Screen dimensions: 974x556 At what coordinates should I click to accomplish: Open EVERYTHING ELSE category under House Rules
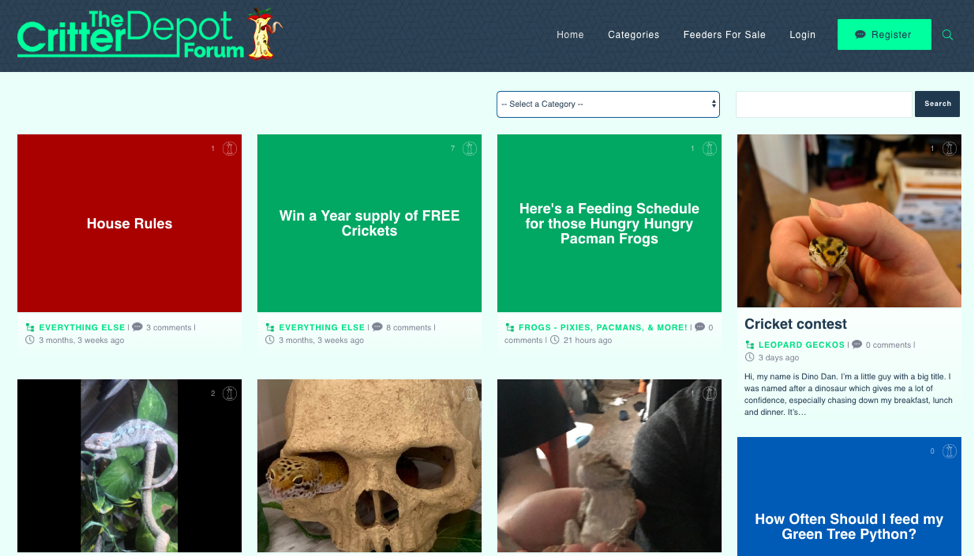pyautogui.click(x=82, y=327)
